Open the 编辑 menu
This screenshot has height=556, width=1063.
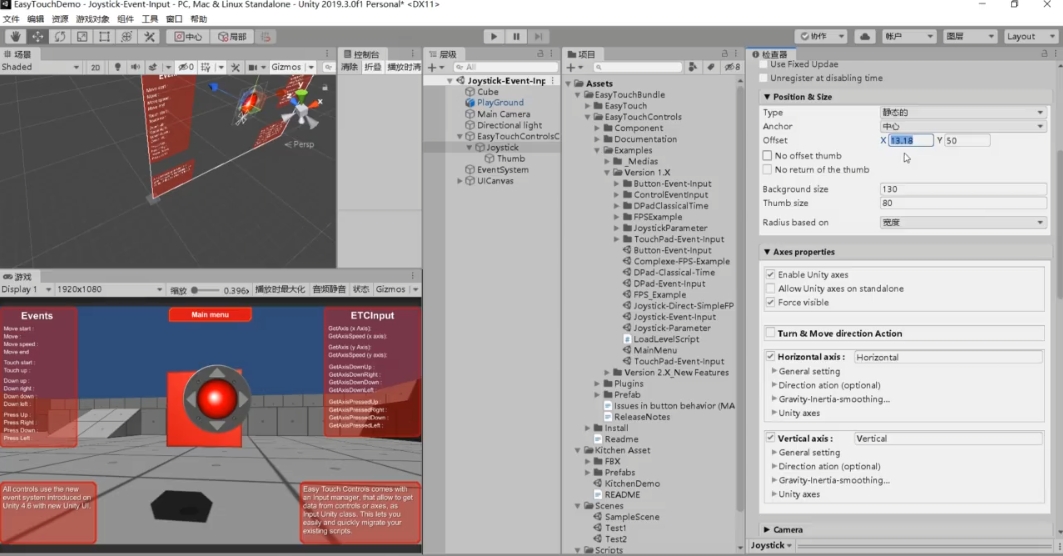[x=35, y=19]
